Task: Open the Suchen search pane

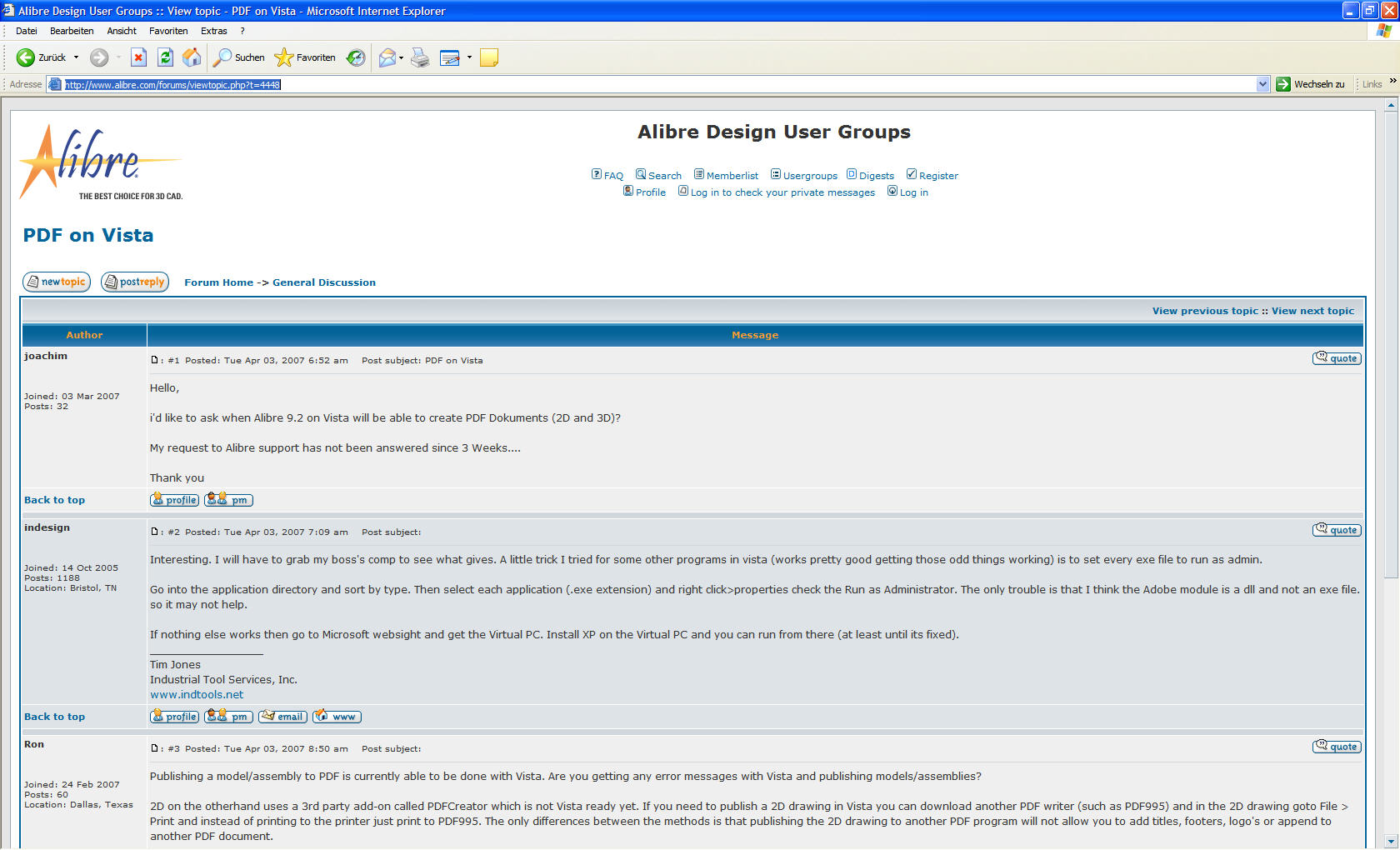Action: click(x=239, y=57)
